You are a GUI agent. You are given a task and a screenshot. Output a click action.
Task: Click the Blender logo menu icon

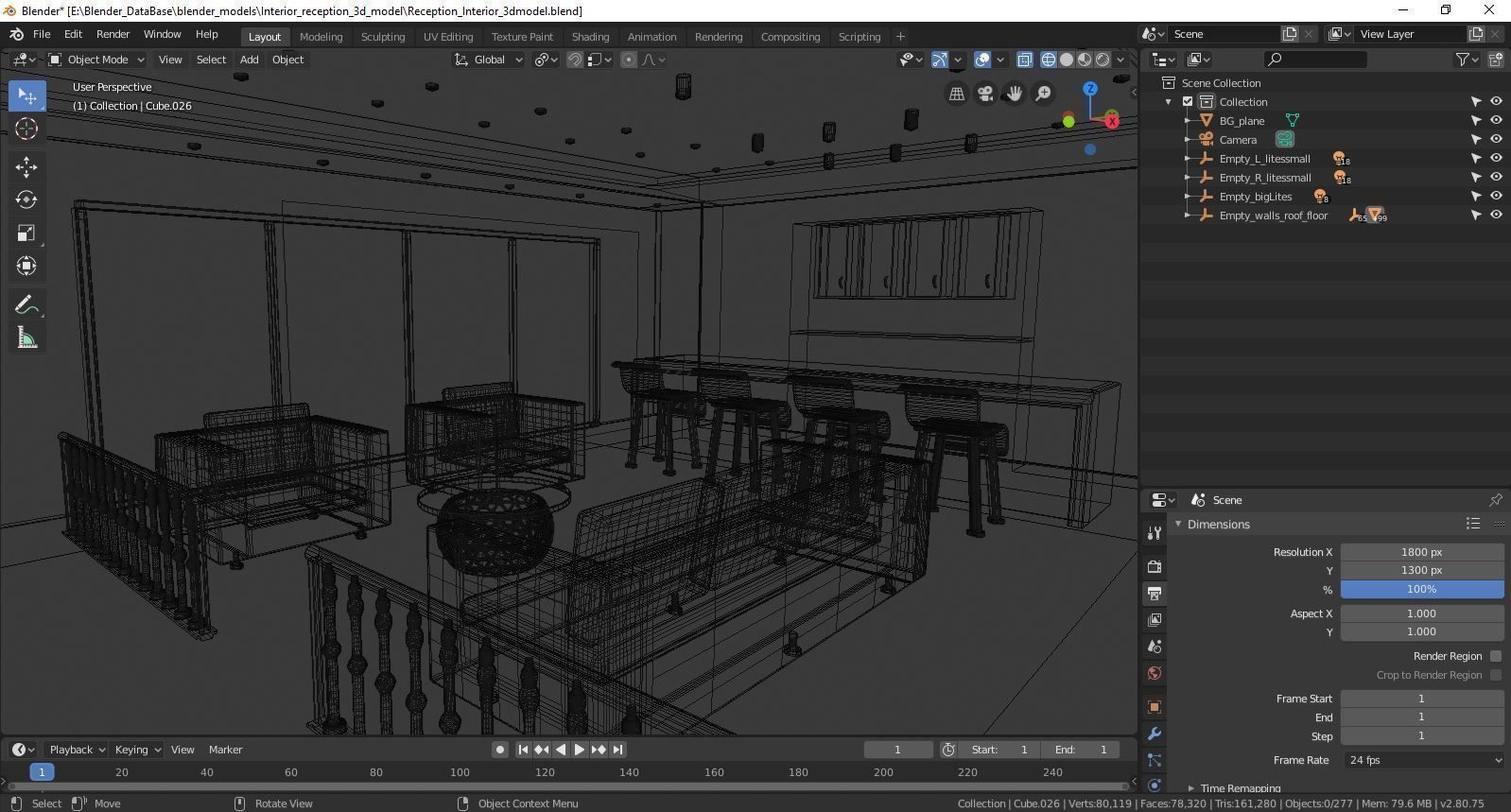coord(16,34)
